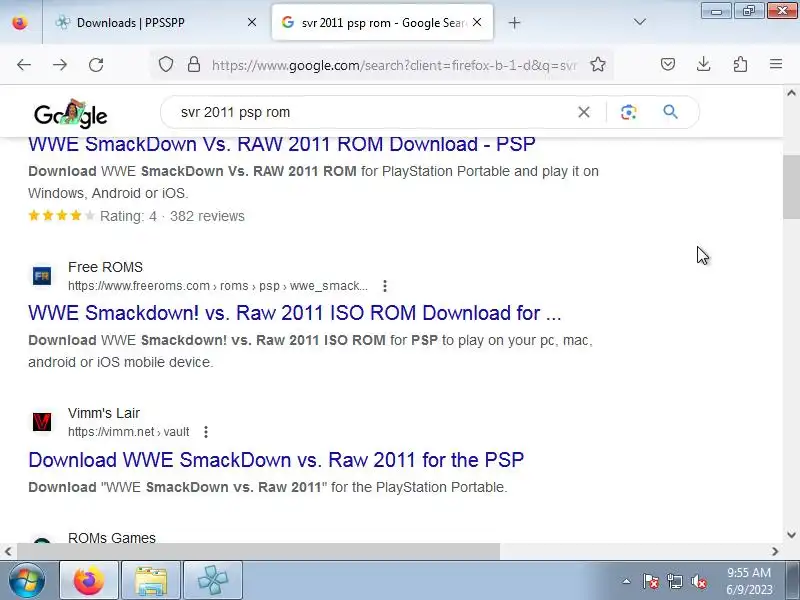800x600 pixels.
Task: Open Action Center flag icon
Action: [x=651, y=581]
